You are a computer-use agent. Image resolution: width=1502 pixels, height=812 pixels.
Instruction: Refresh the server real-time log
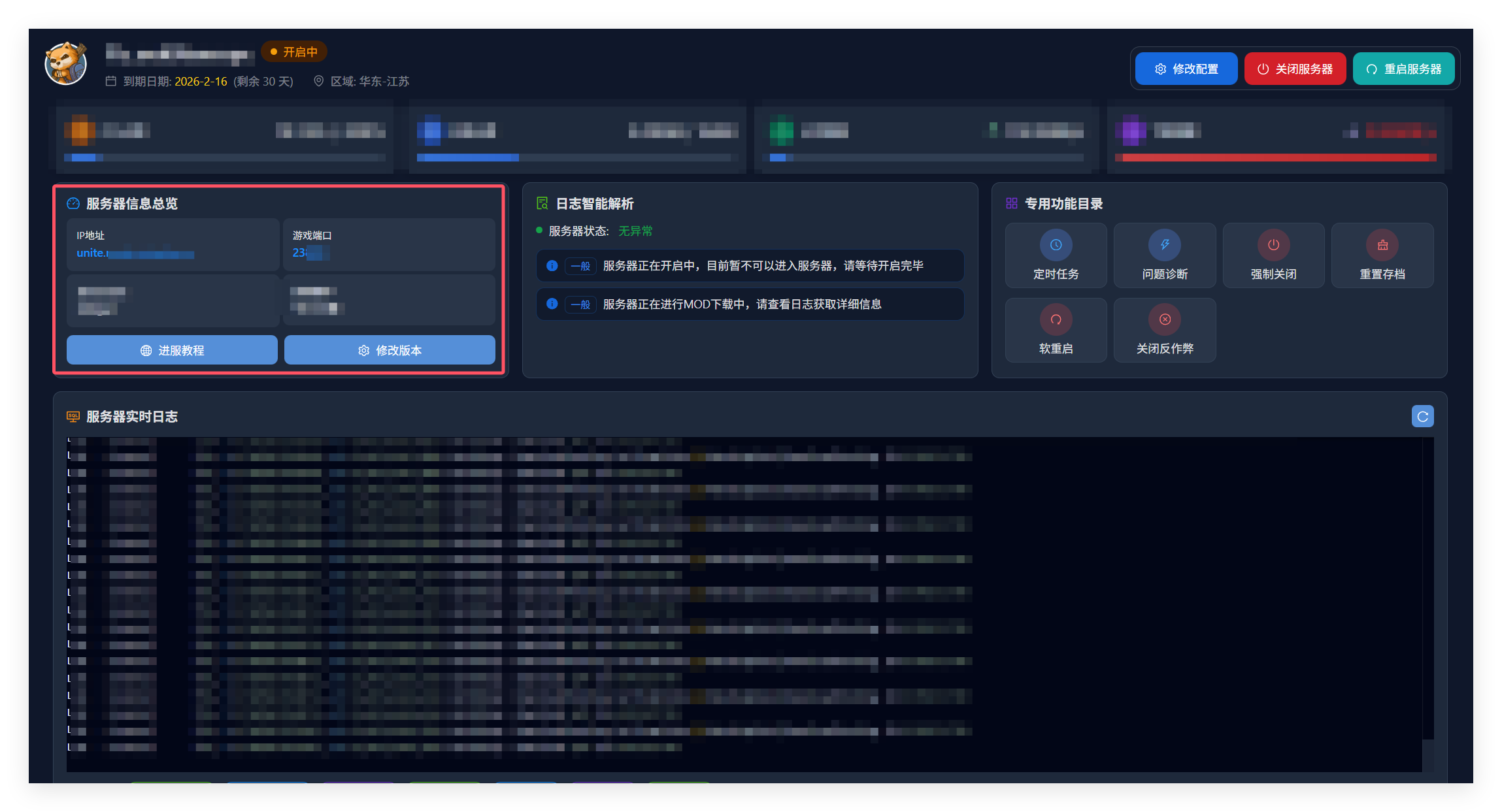1422,416
